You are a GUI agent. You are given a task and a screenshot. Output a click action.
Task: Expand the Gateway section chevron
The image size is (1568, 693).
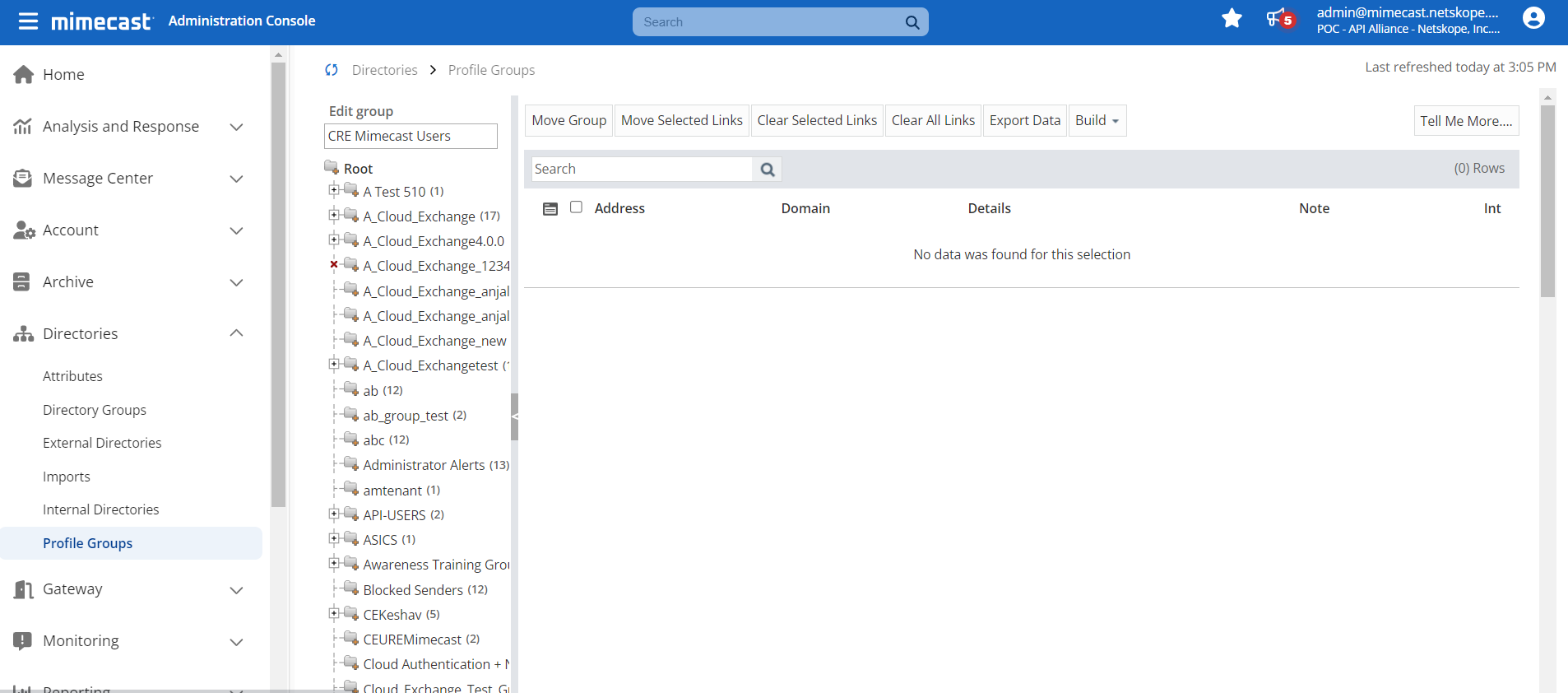(x=236, y=590)
